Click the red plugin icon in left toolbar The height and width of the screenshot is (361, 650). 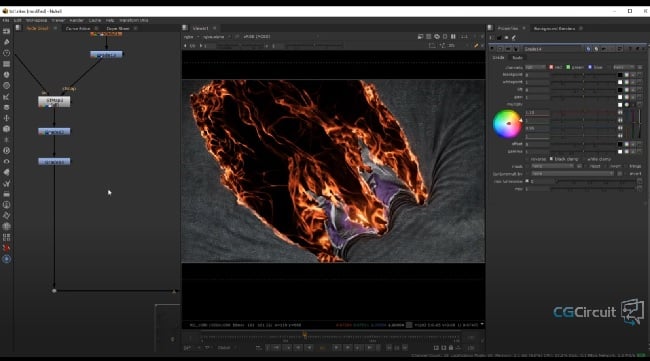(x=6, y=248)
